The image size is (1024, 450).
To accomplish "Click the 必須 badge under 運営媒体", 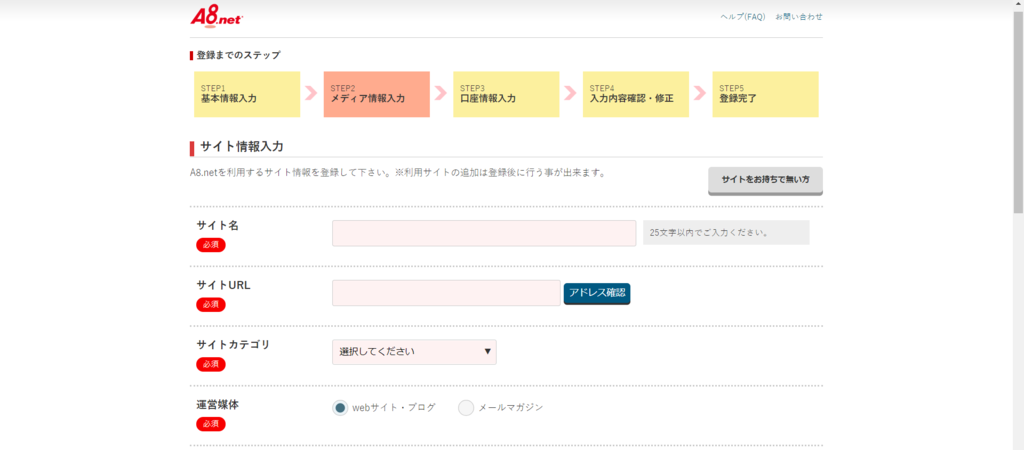I will pos(211,425).
